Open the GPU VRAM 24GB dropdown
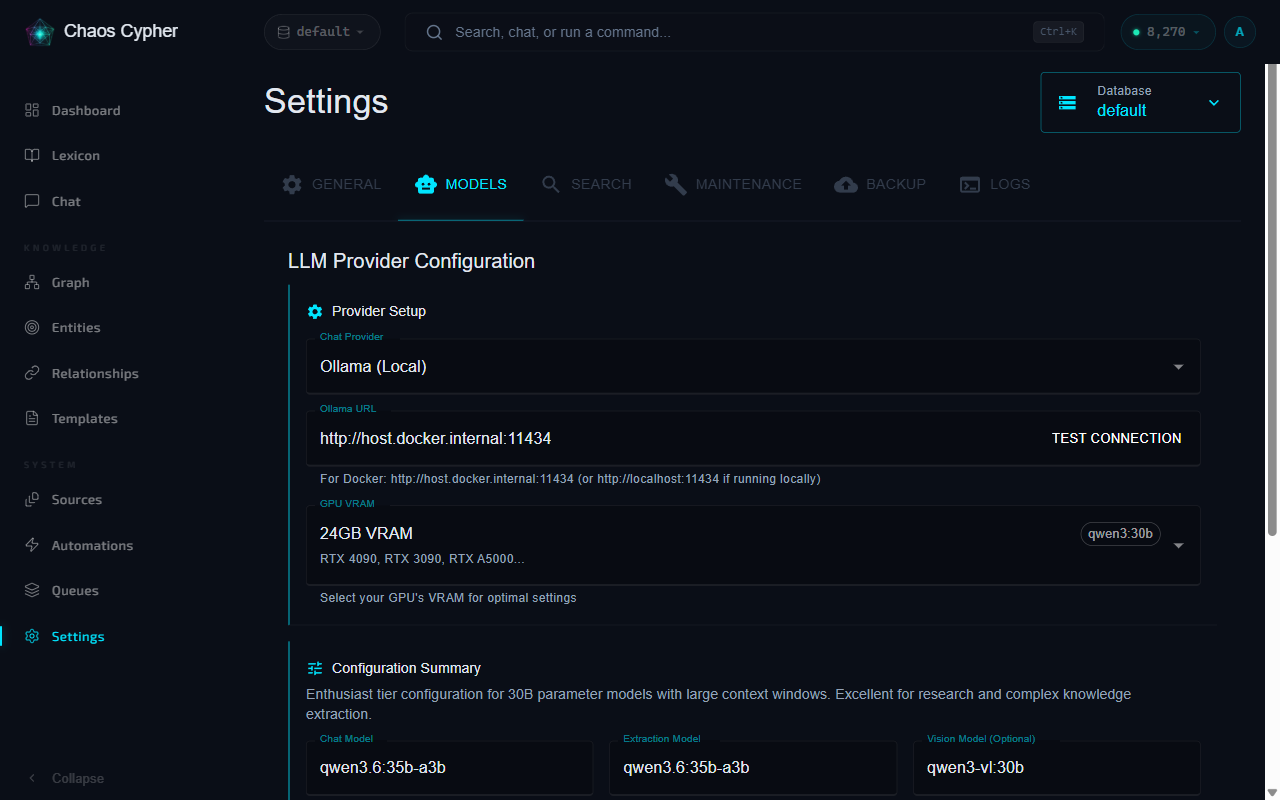Image resolution: width=1280 pixels, height=800 pixels. point(753,545)
